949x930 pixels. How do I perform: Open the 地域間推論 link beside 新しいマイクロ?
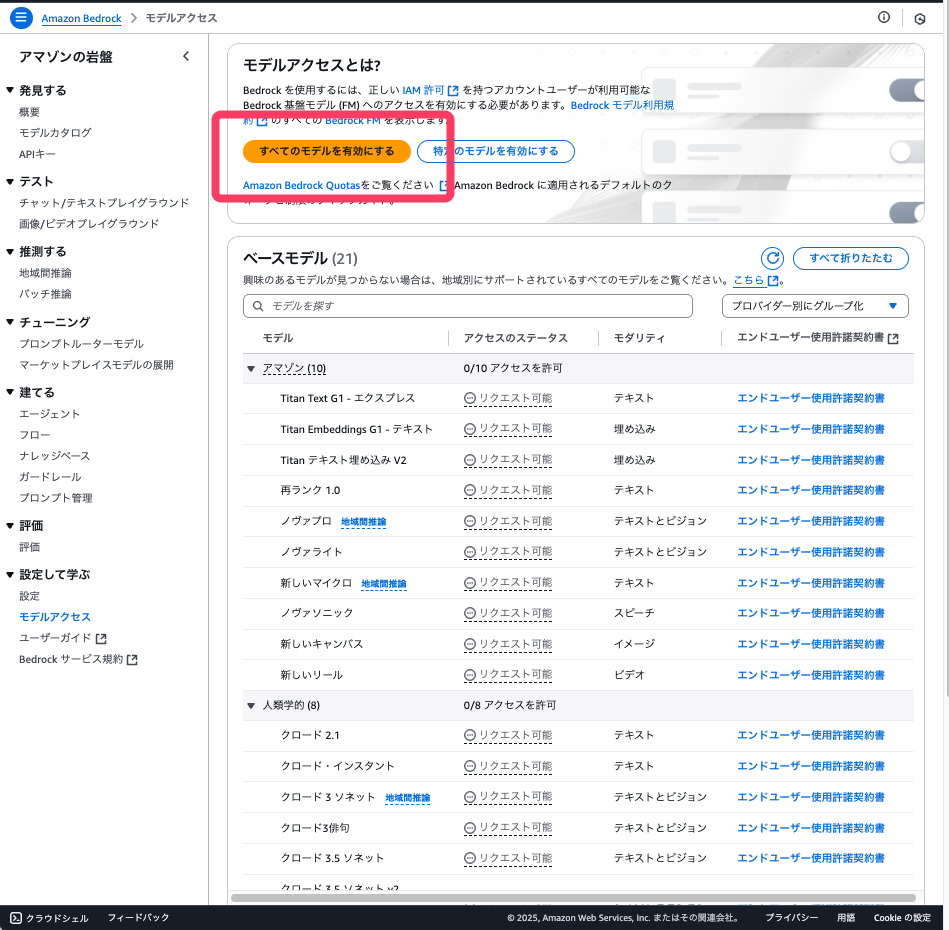(384, 584)
